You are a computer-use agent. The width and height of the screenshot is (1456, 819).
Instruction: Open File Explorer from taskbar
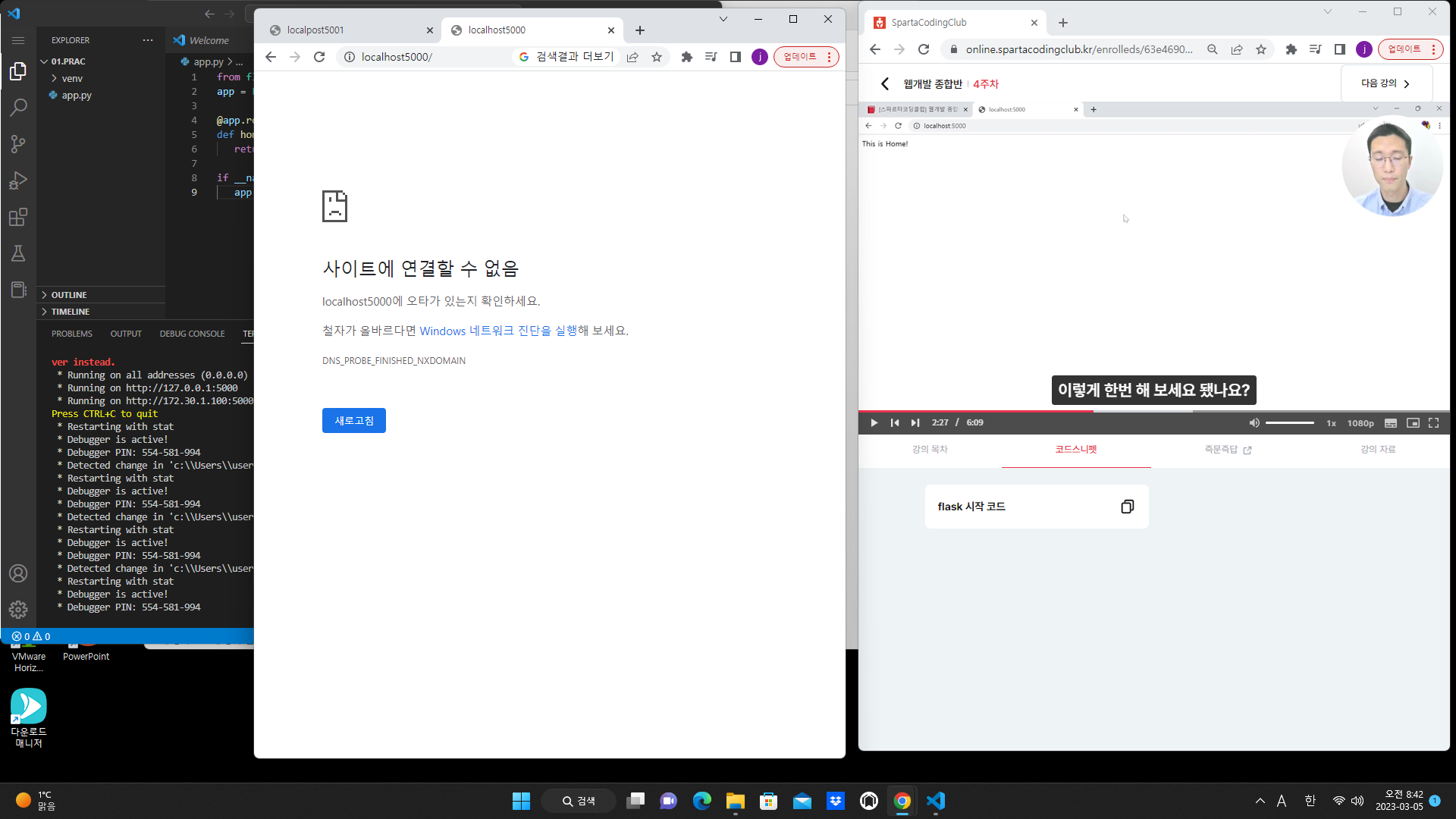tap(735, 801)
